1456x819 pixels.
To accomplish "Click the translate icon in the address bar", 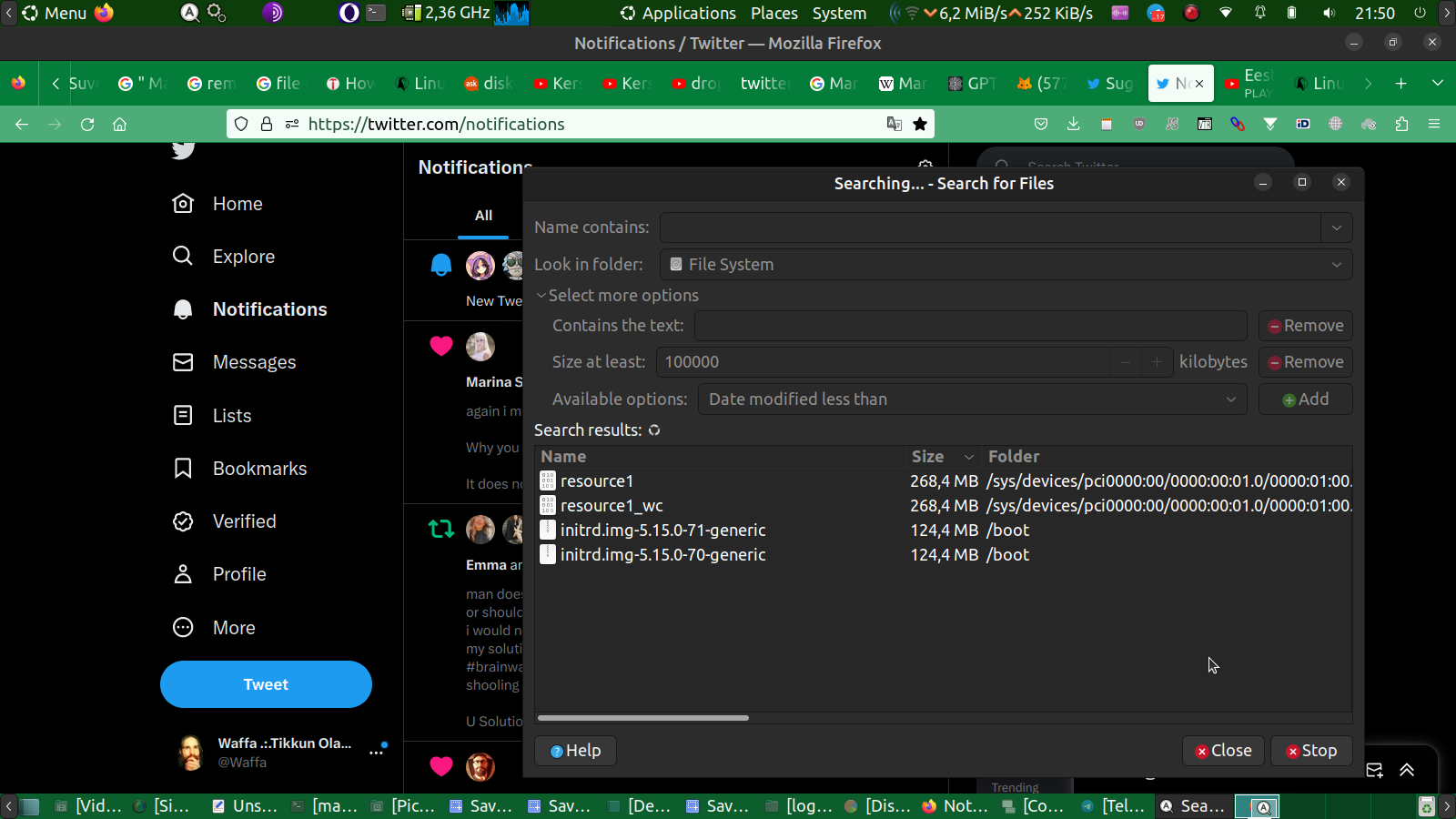I will tap(895, 124).
